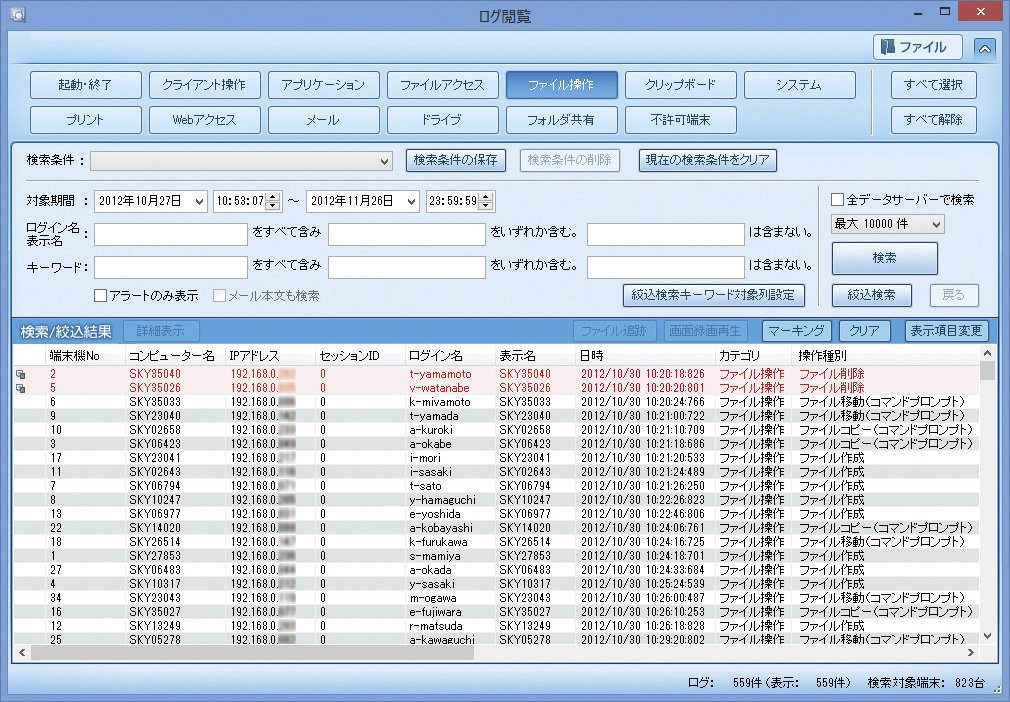Toggle メール log category

[x=323, y=120]
